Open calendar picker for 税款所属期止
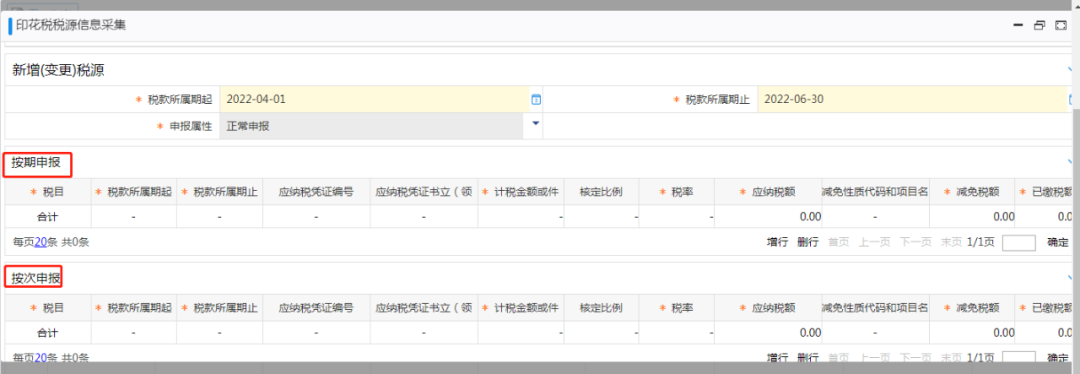Viewport: 1080px width, 374px height. 1072,100
